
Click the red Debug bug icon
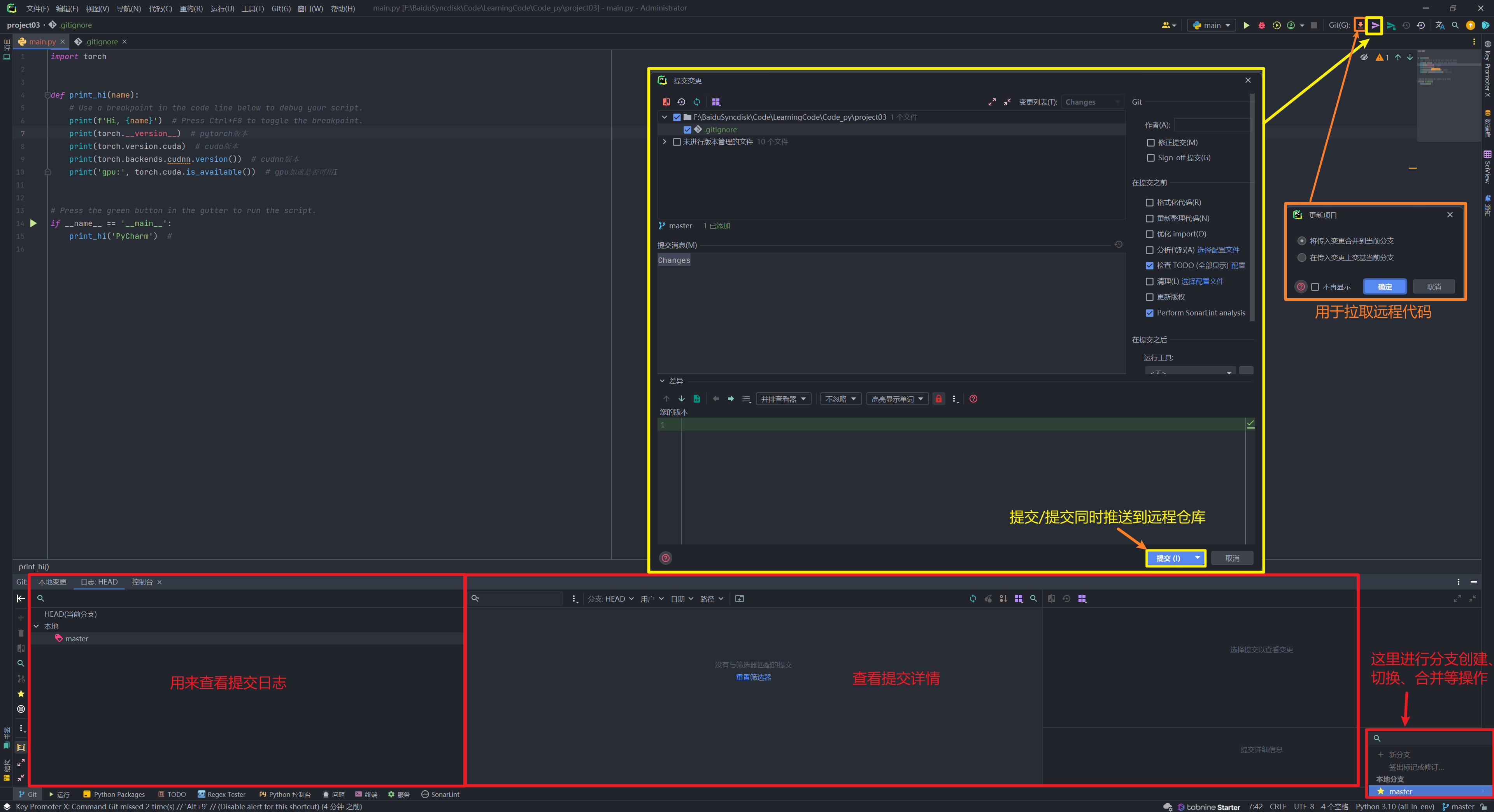(1261, 26)
